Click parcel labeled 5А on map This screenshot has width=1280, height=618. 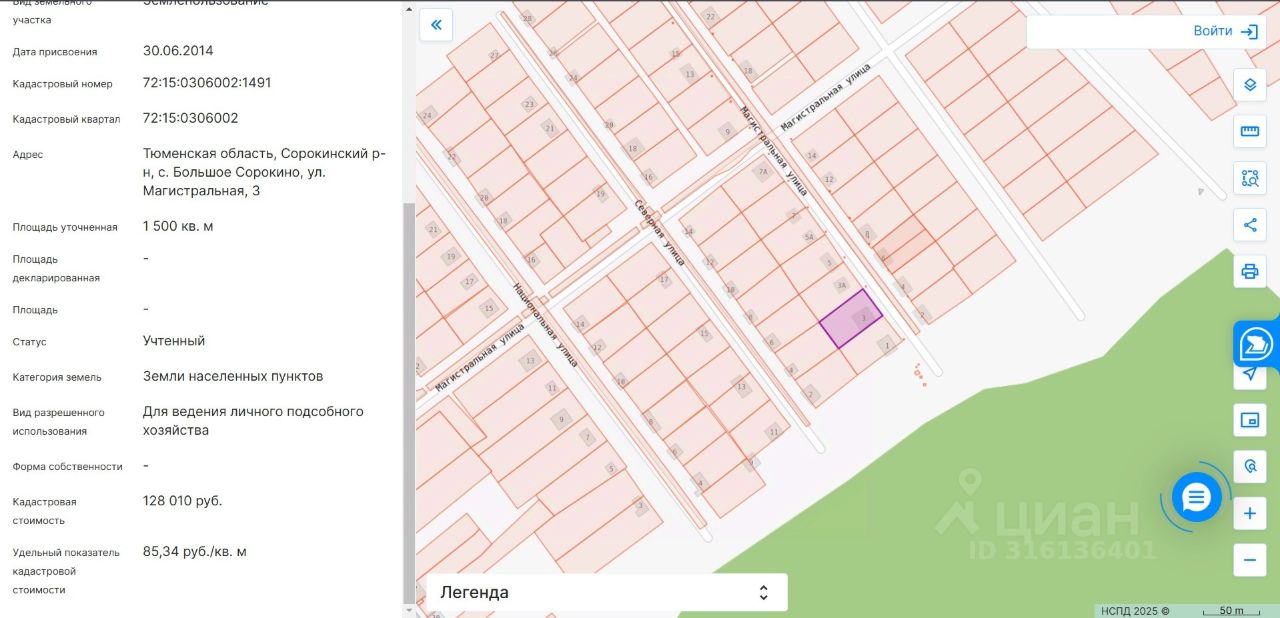click(809, 238)
